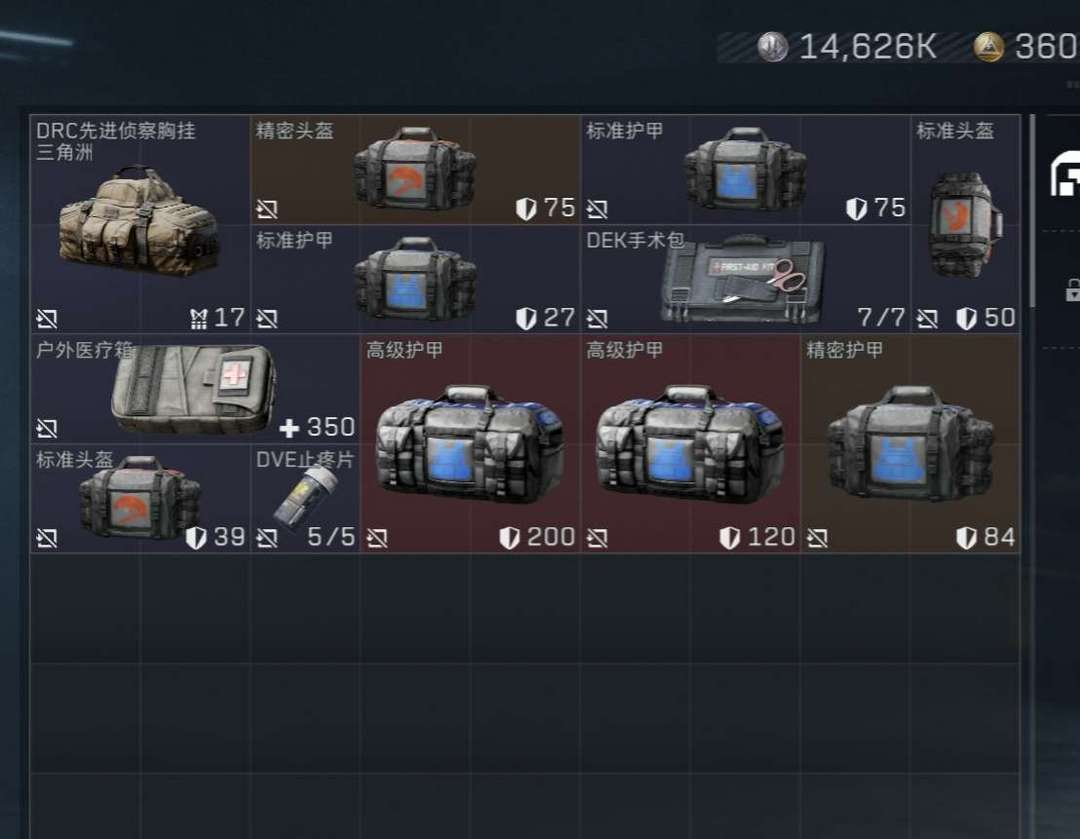Viewport: 1080px width, 839px height.
Task: Click the tall 标准头盔 item with 50
Action: 966,224
